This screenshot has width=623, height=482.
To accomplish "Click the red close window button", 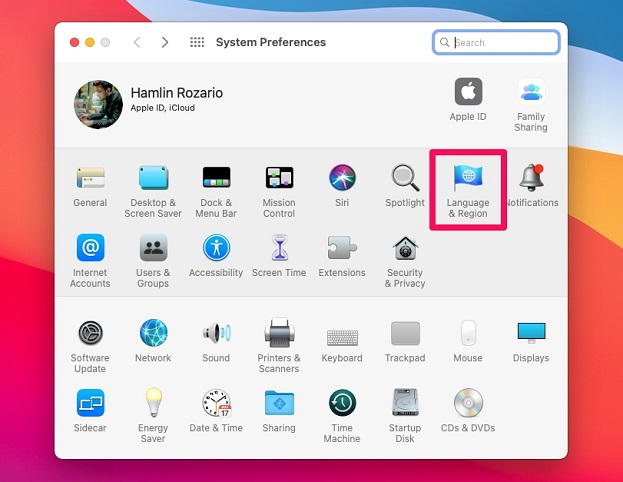I will coord(74,42).
